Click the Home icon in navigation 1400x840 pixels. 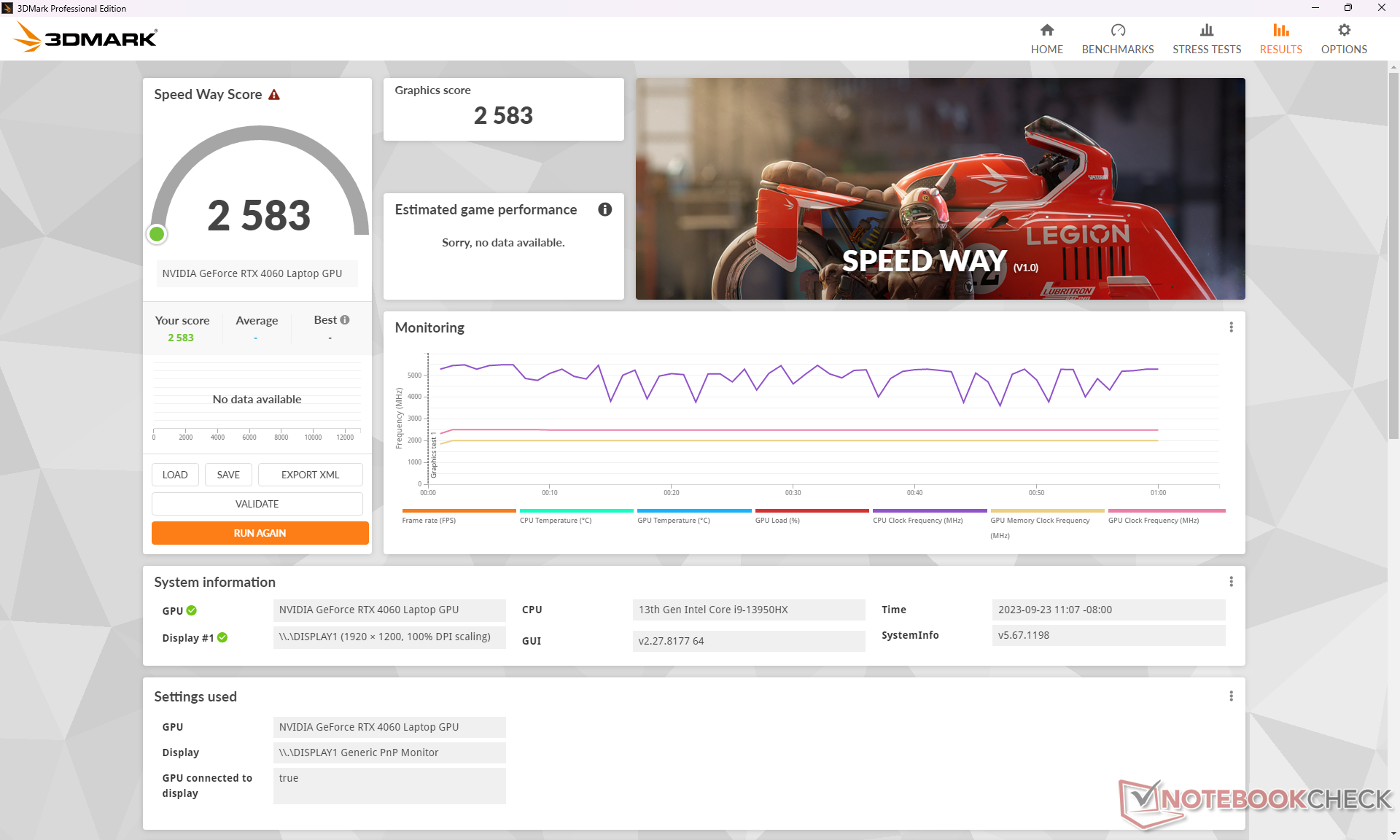(1046, 30)
